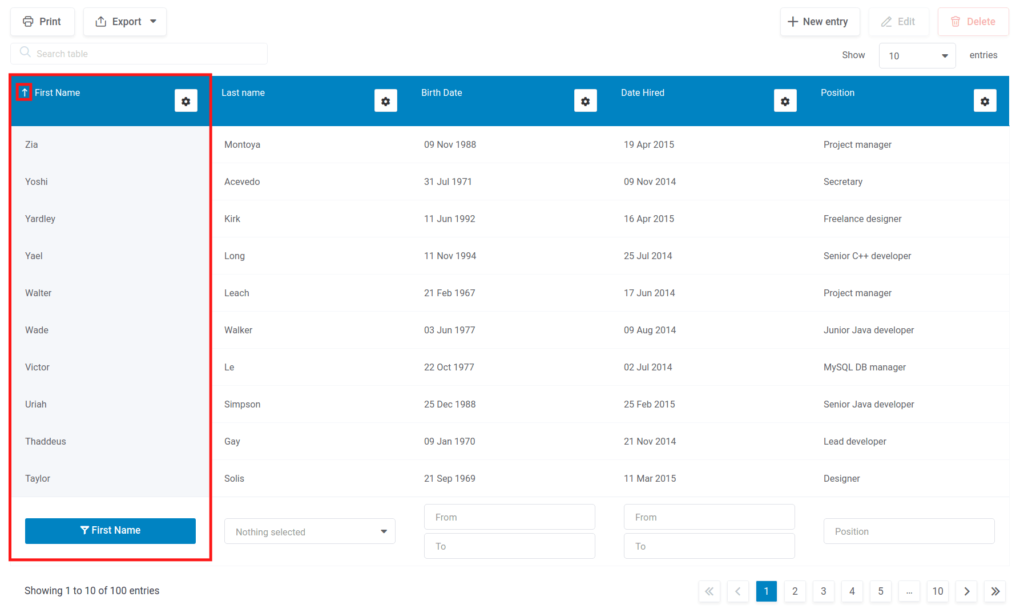Open Position column settings gear
Screen dimensions: 1024x609
point(985,101)
